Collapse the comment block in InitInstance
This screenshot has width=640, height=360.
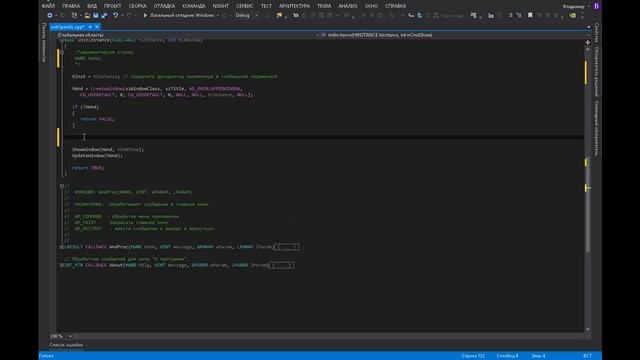point(62,52)
